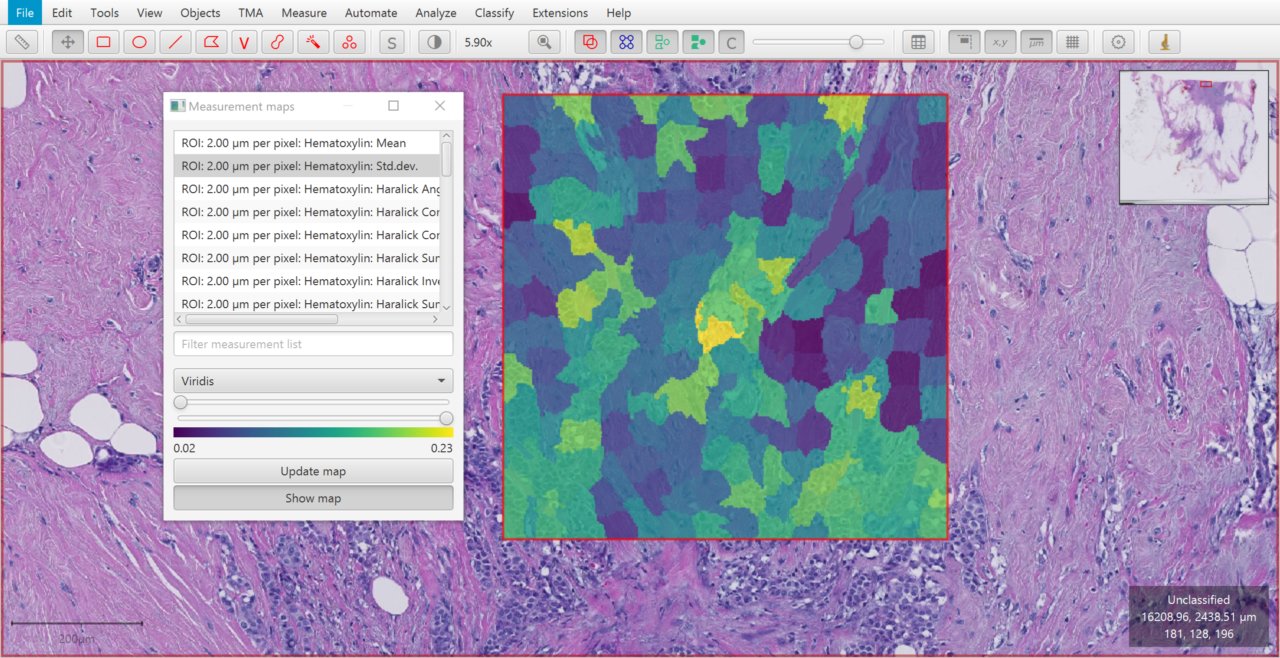
Task: Select the Ellipse annotation tool
Action: pyautogui.click(x=139, y=42)
